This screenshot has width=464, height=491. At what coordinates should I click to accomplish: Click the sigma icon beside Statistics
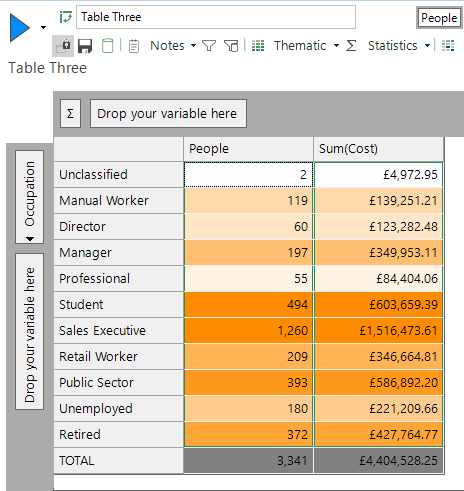click(351, 46)
